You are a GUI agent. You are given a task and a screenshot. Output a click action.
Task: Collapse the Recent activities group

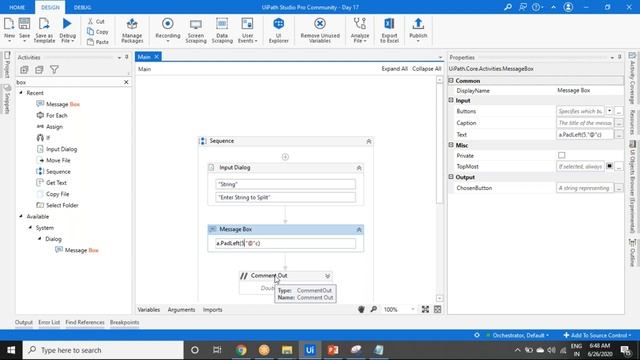pos(21,93)
